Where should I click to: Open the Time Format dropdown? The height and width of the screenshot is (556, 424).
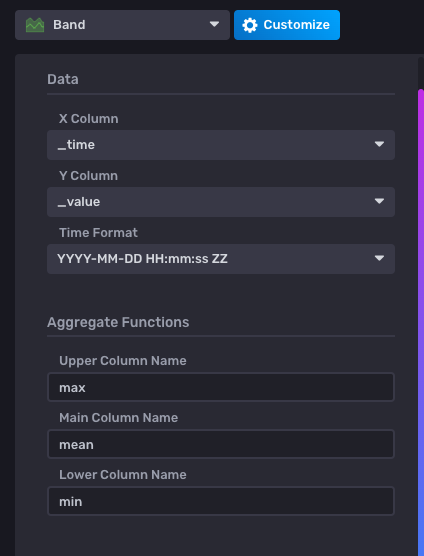[x=221, y=259]
